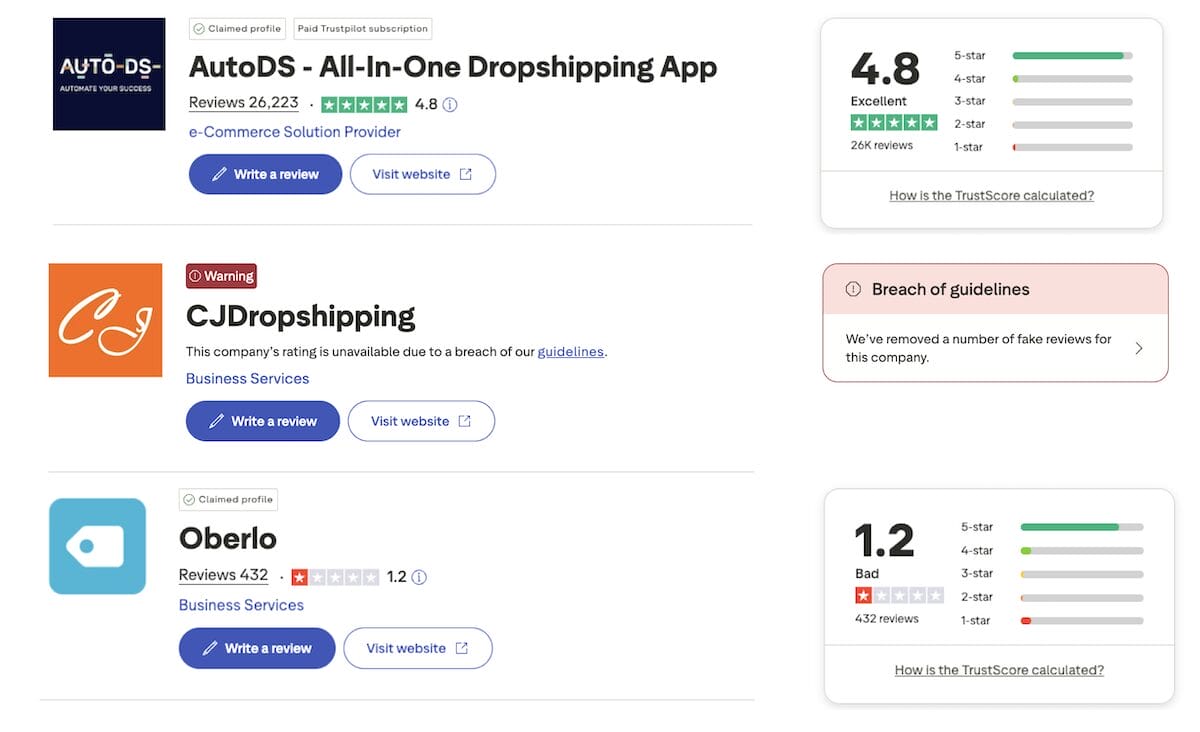
Task: Click How is the TrustScore calculated under 4.8
Action: pyautogui.click(x=991, y=195)
